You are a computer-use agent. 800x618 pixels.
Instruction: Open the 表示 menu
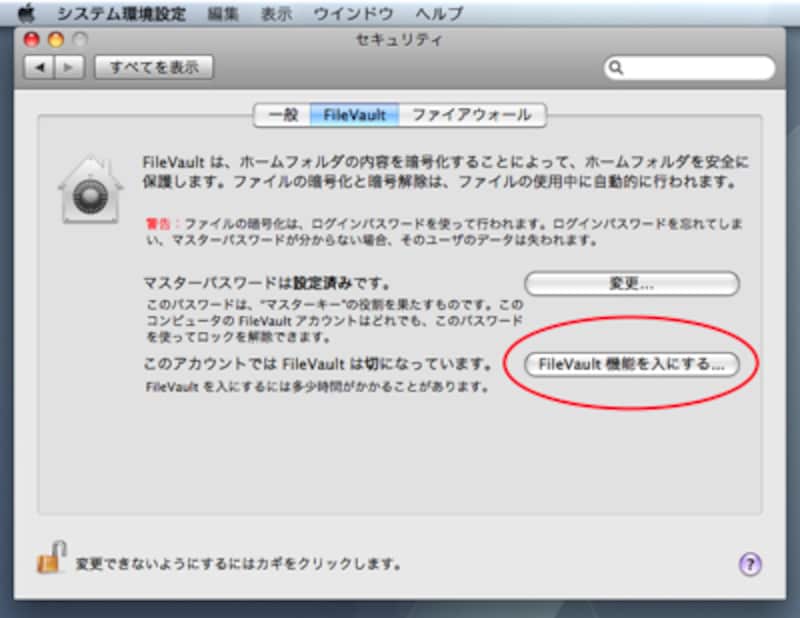point(277,13)
